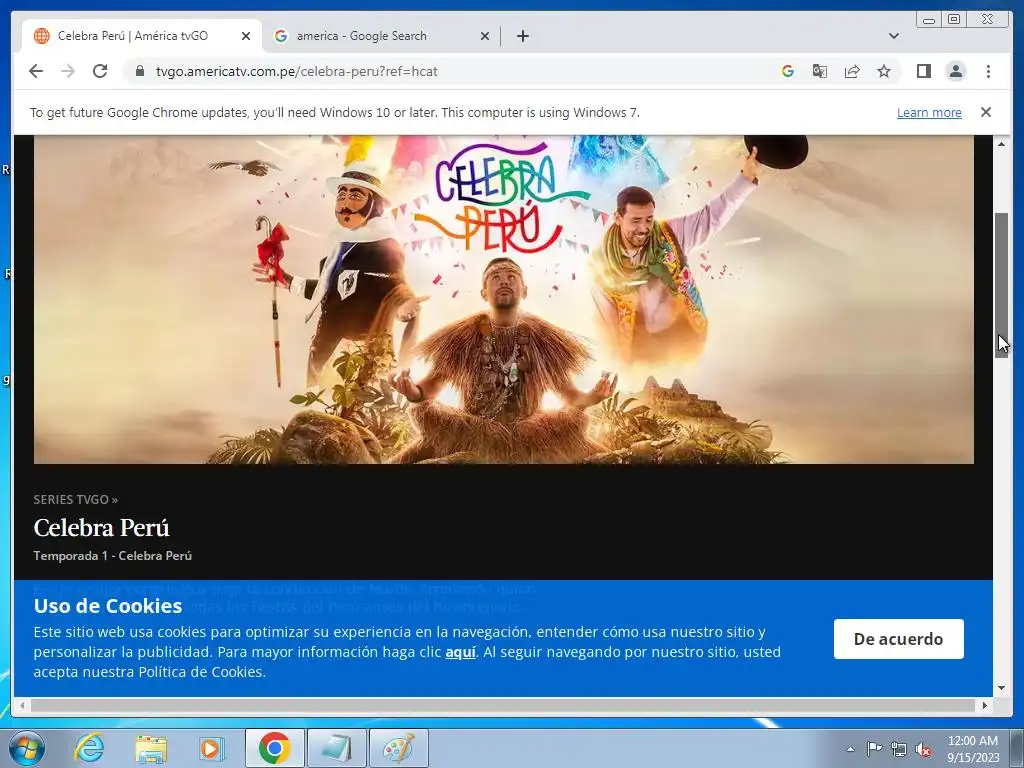Expand tab search dropdown arrow
The image size is (1024, 768).
click(x=894, y=36)
